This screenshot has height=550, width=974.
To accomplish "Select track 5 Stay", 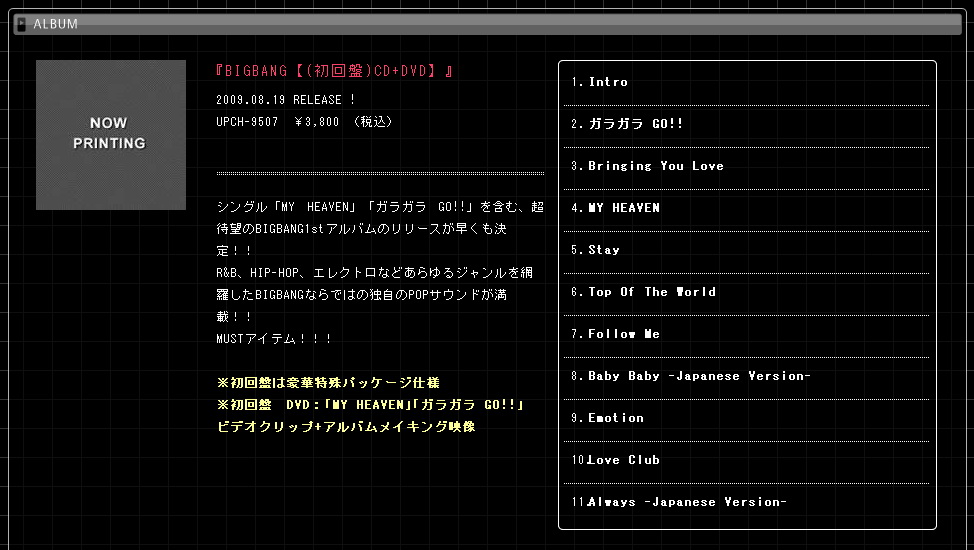I will pos(595,250).
